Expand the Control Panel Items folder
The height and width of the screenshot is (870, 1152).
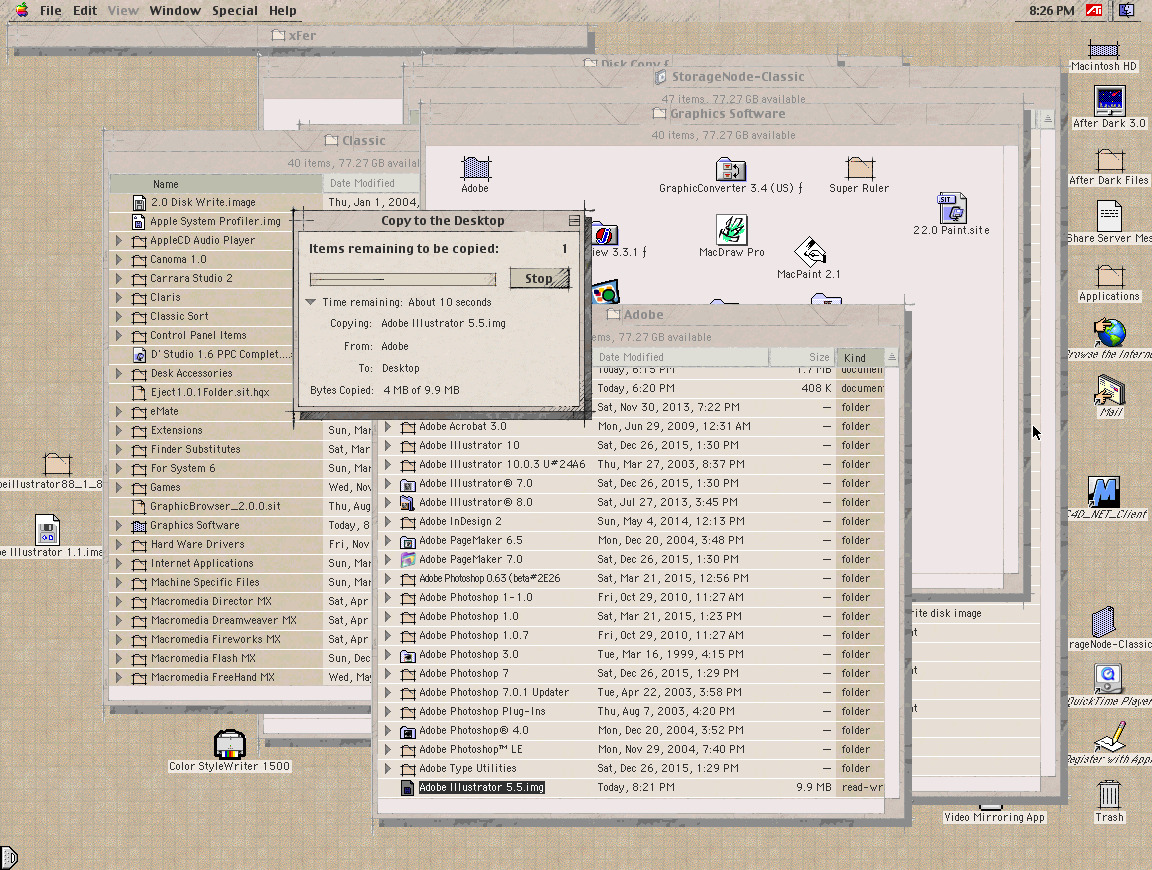tap(119, 335)
